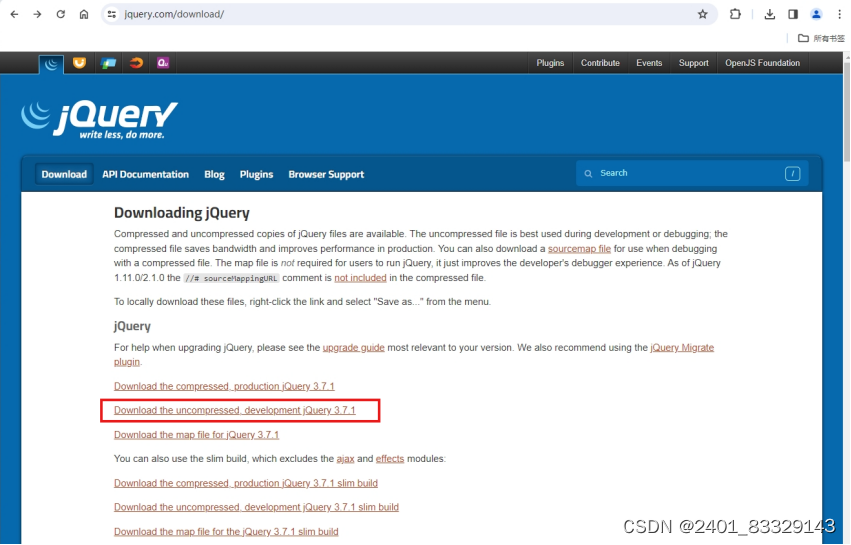Download the map file for jQuery 3.7.1

pos(196,435)
